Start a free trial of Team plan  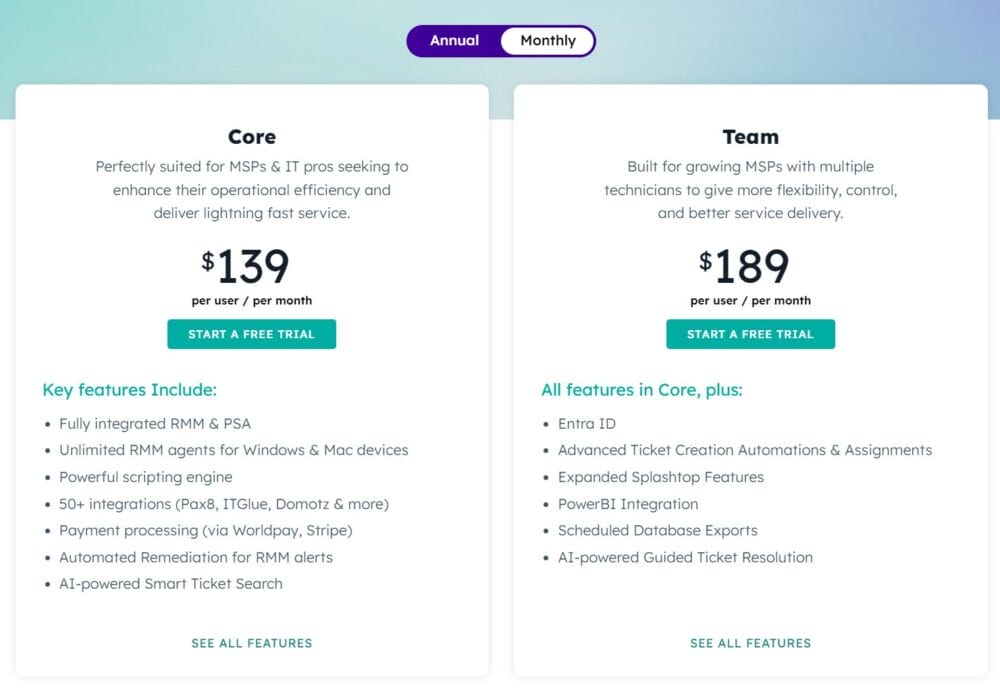pyautogui.click(x=750, y=334)
